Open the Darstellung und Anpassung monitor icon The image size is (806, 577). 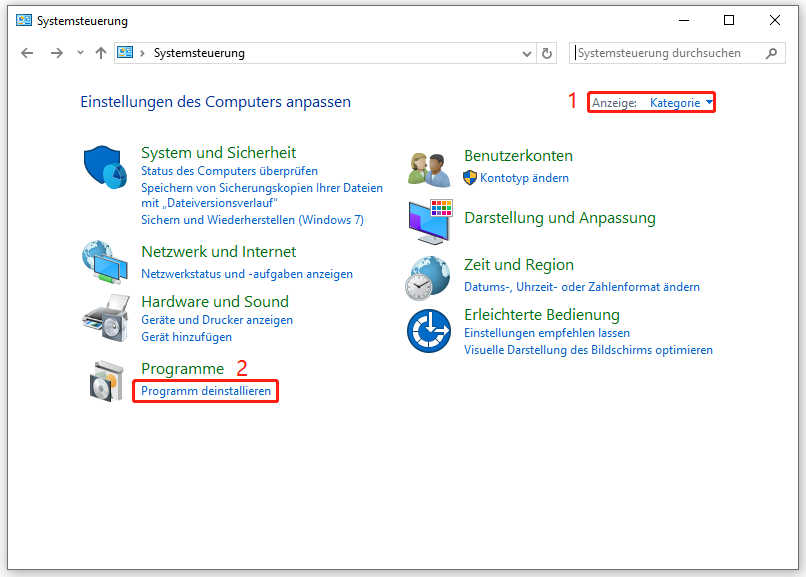click(x=429, y=221)
